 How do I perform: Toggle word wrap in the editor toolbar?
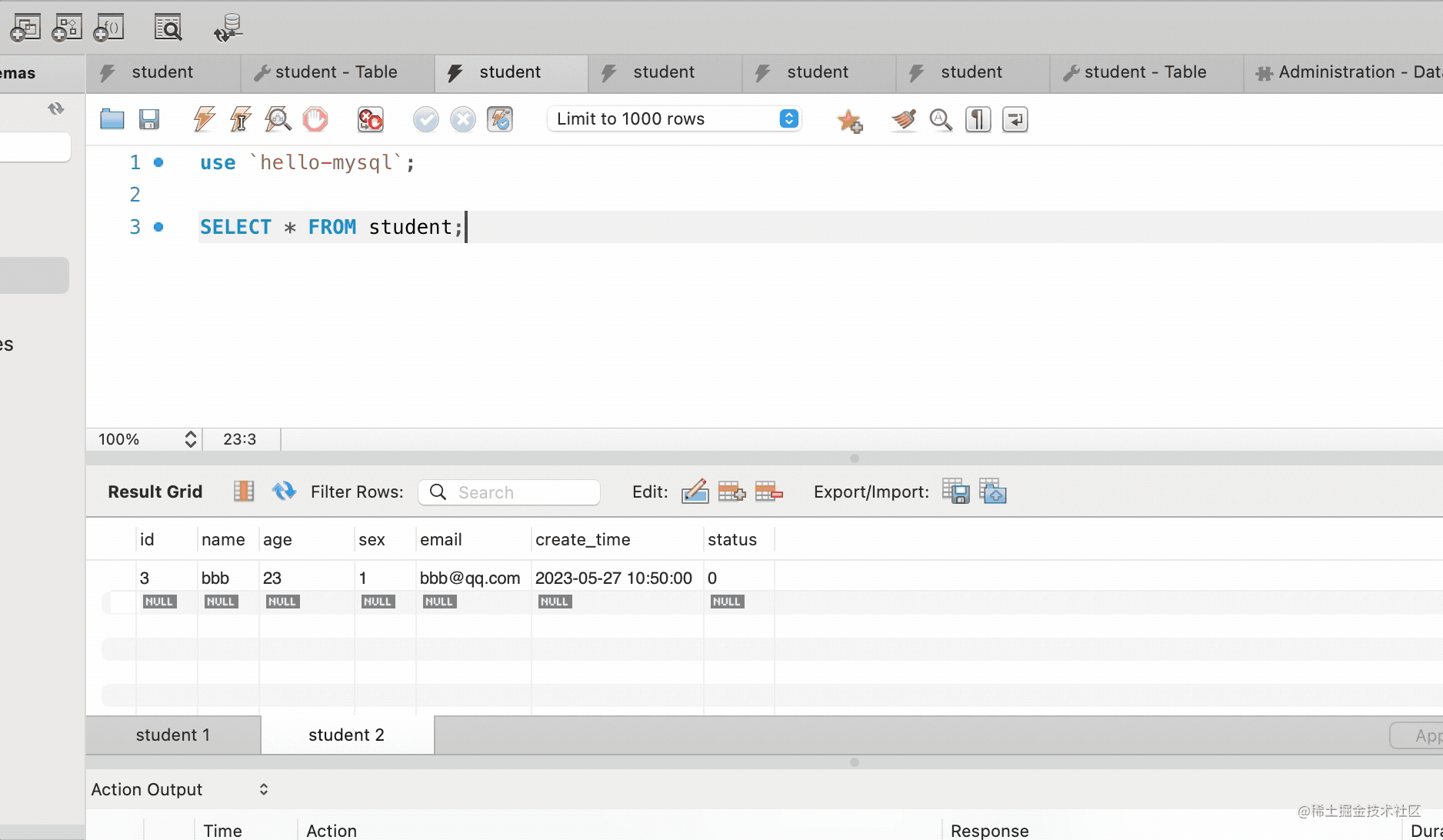click(1015, 119)
